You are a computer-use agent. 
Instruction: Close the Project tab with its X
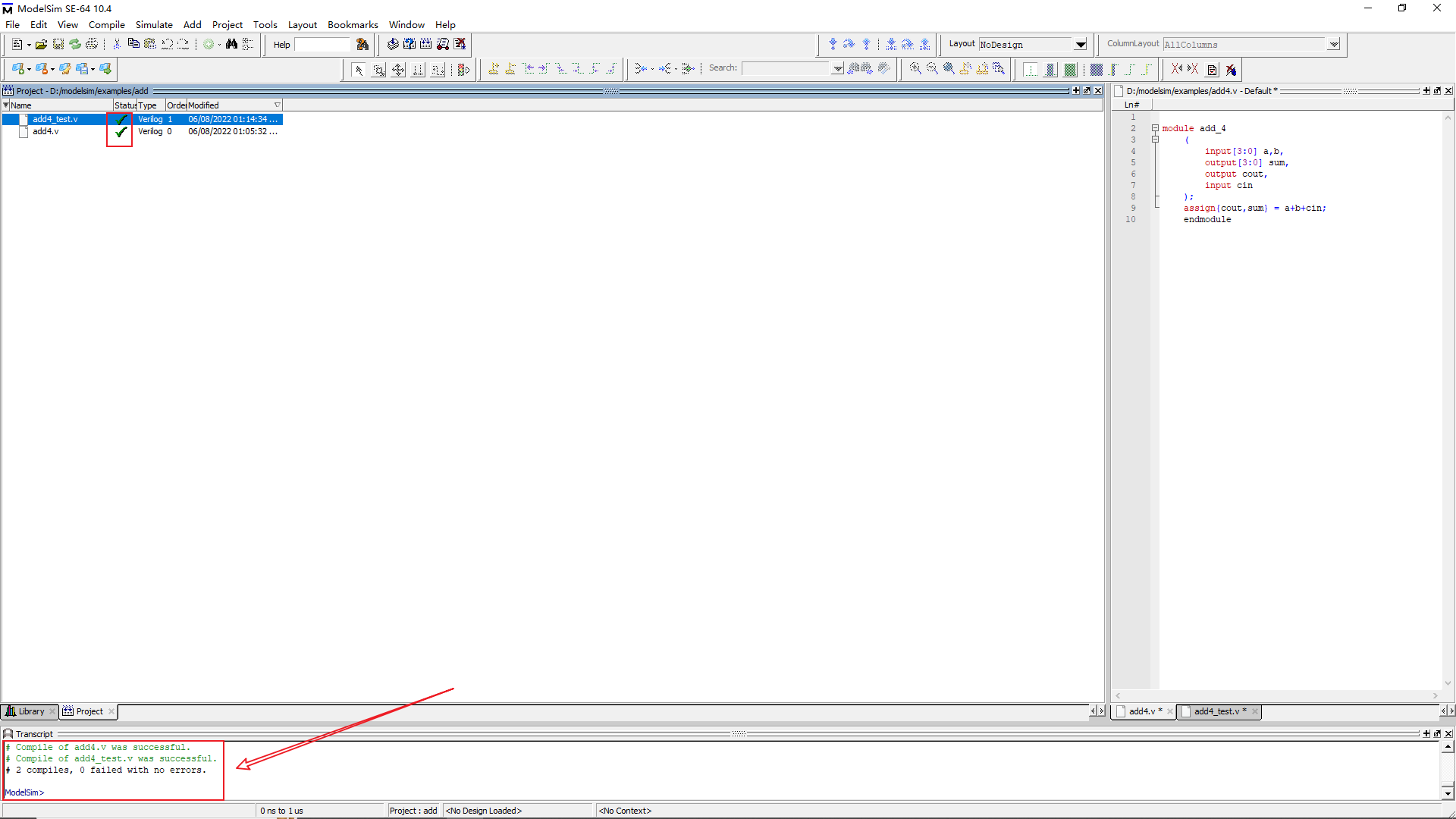[111, 711]
